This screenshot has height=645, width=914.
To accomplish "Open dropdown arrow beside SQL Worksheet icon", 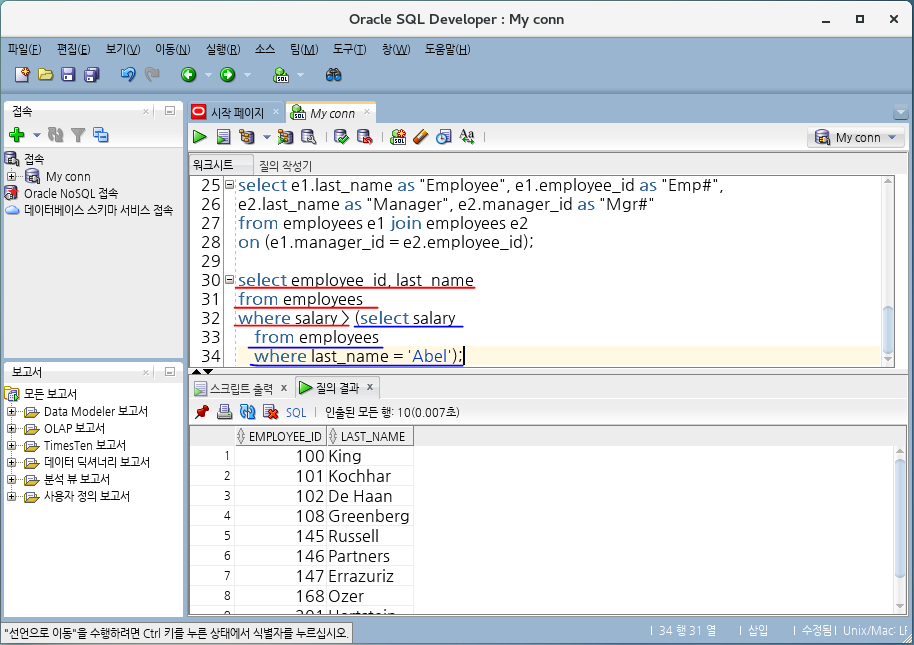I will pos(301,75).
